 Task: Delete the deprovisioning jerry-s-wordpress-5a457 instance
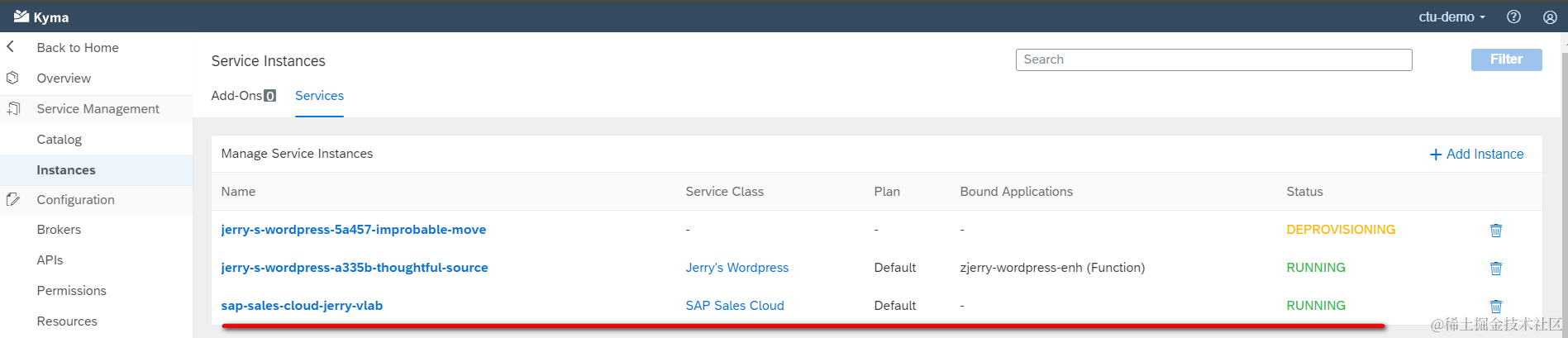click(1495, 231)
